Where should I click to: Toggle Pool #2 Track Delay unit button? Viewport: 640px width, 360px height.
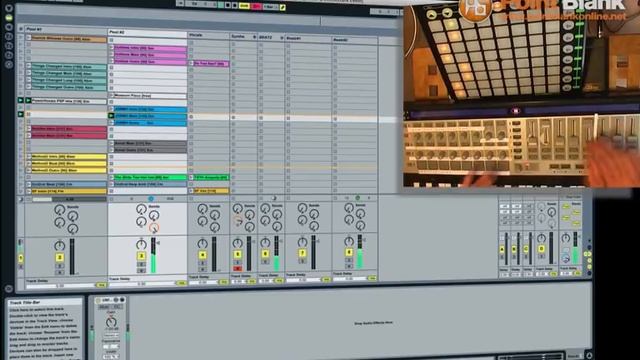tap(182, 283)
